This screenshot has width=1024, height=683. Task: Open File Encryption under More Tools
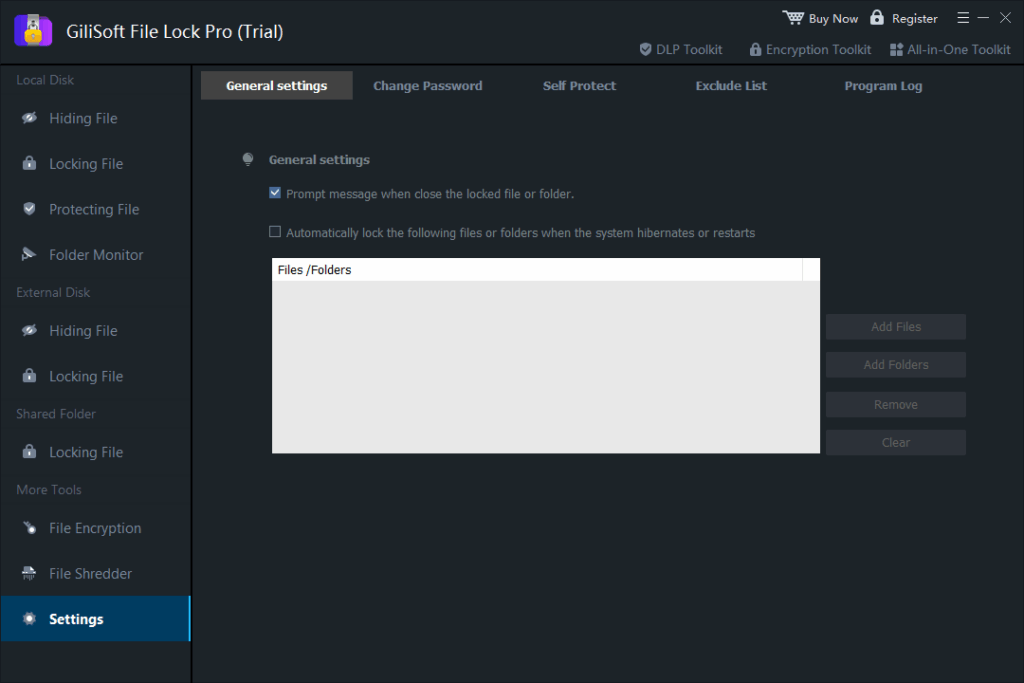[x=95, y=528]
